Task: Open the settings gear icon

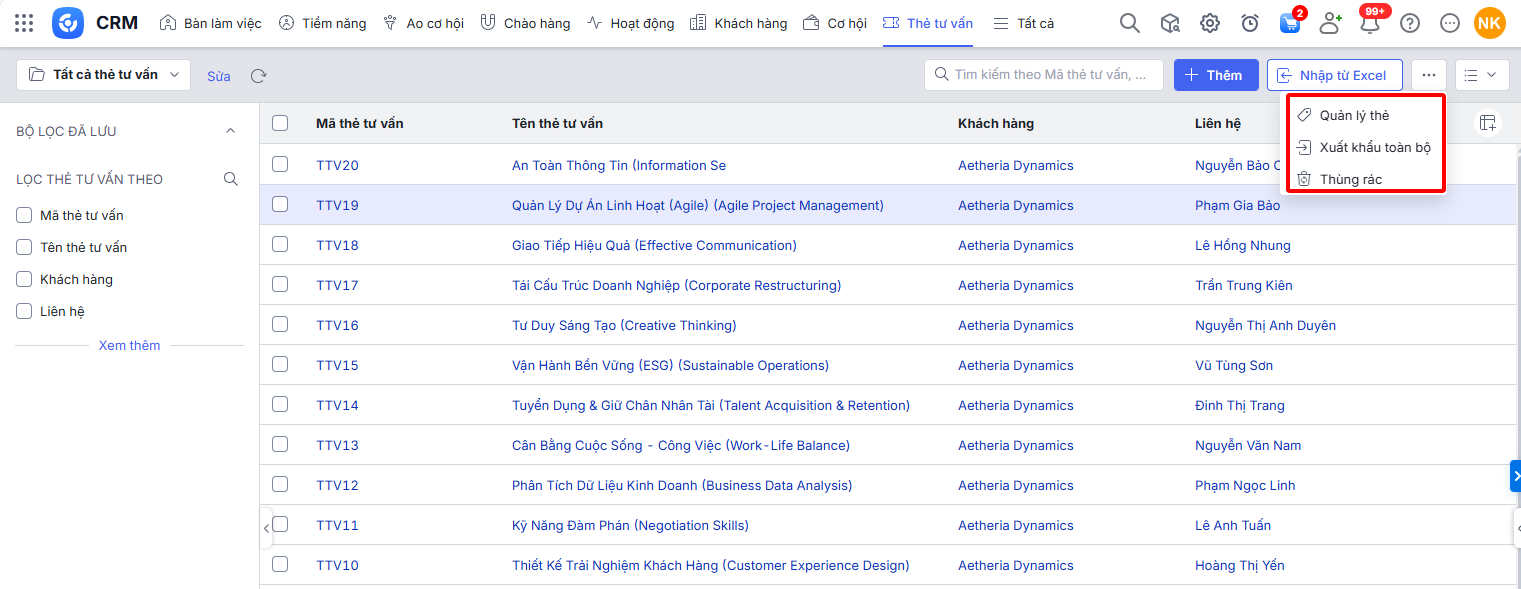Action: click(x=1210, y=23)
